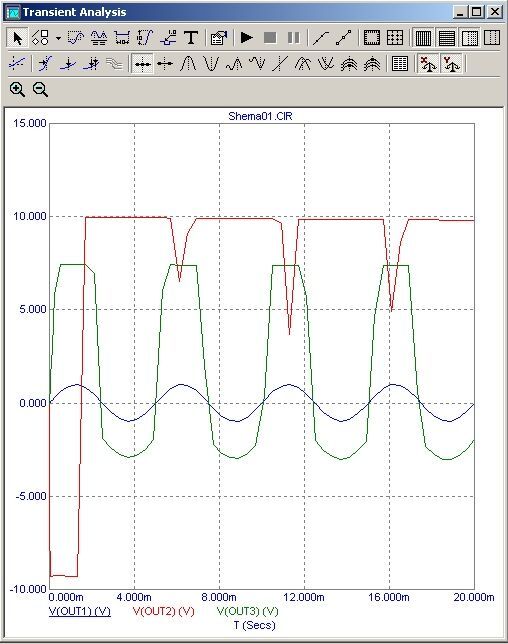Click the Shema01.CIR plot title
The width and height of the screenshot is (508, 644).
click(260, 116)
